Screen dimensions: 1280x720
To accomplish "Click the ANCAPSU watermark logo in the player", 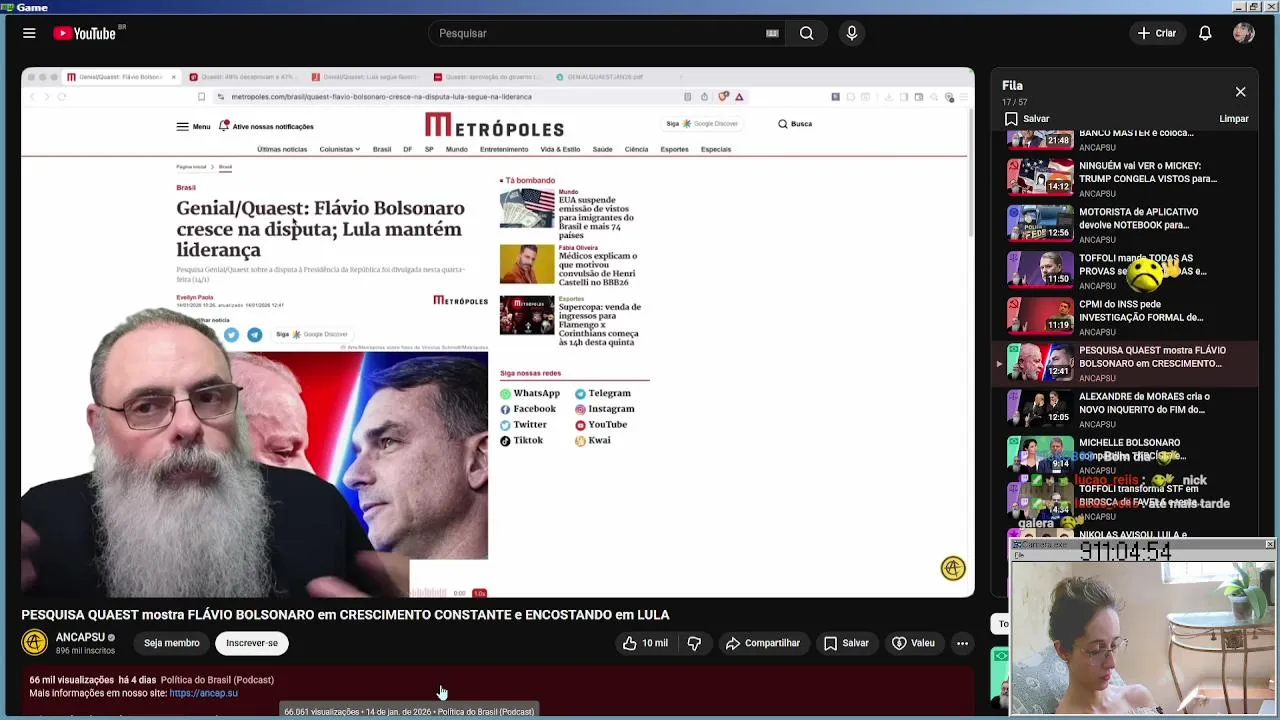I will coord(953,568).
